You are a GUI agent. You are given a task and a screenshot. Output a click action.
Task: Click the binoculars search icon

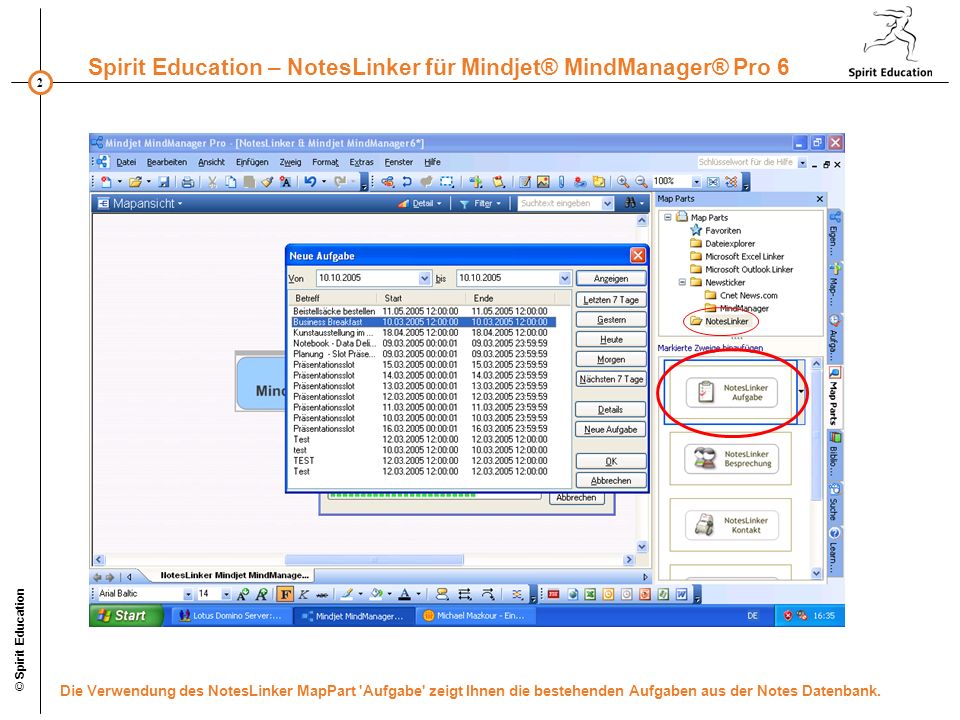pos(630,203)
